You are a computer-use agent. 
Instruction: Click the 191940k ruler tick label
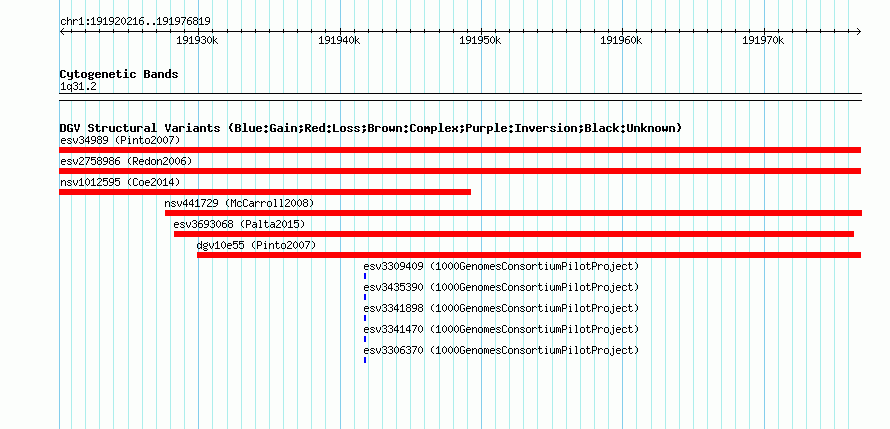pos(339,40)
